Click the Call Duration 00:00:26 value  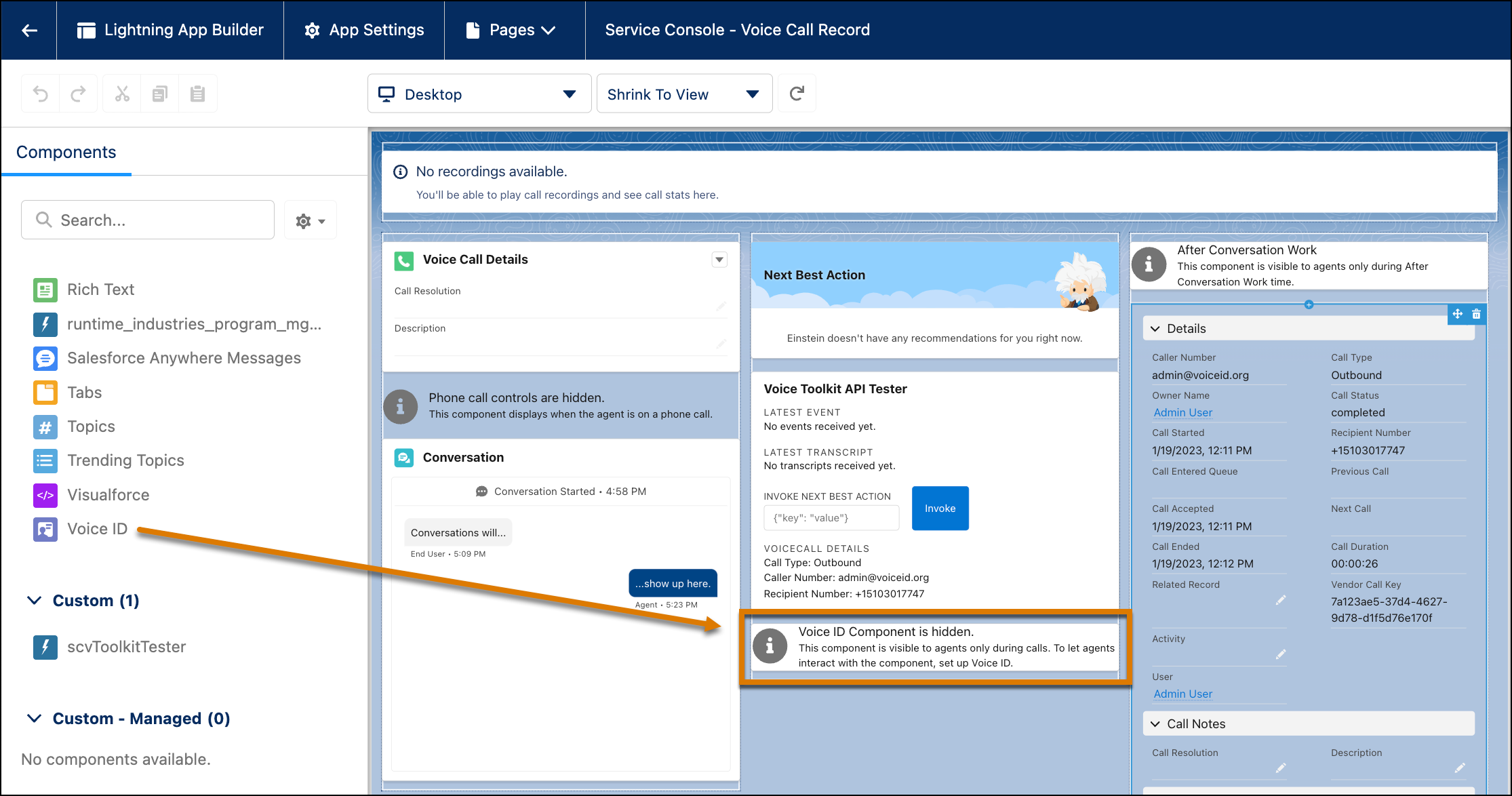point(1355,563)
